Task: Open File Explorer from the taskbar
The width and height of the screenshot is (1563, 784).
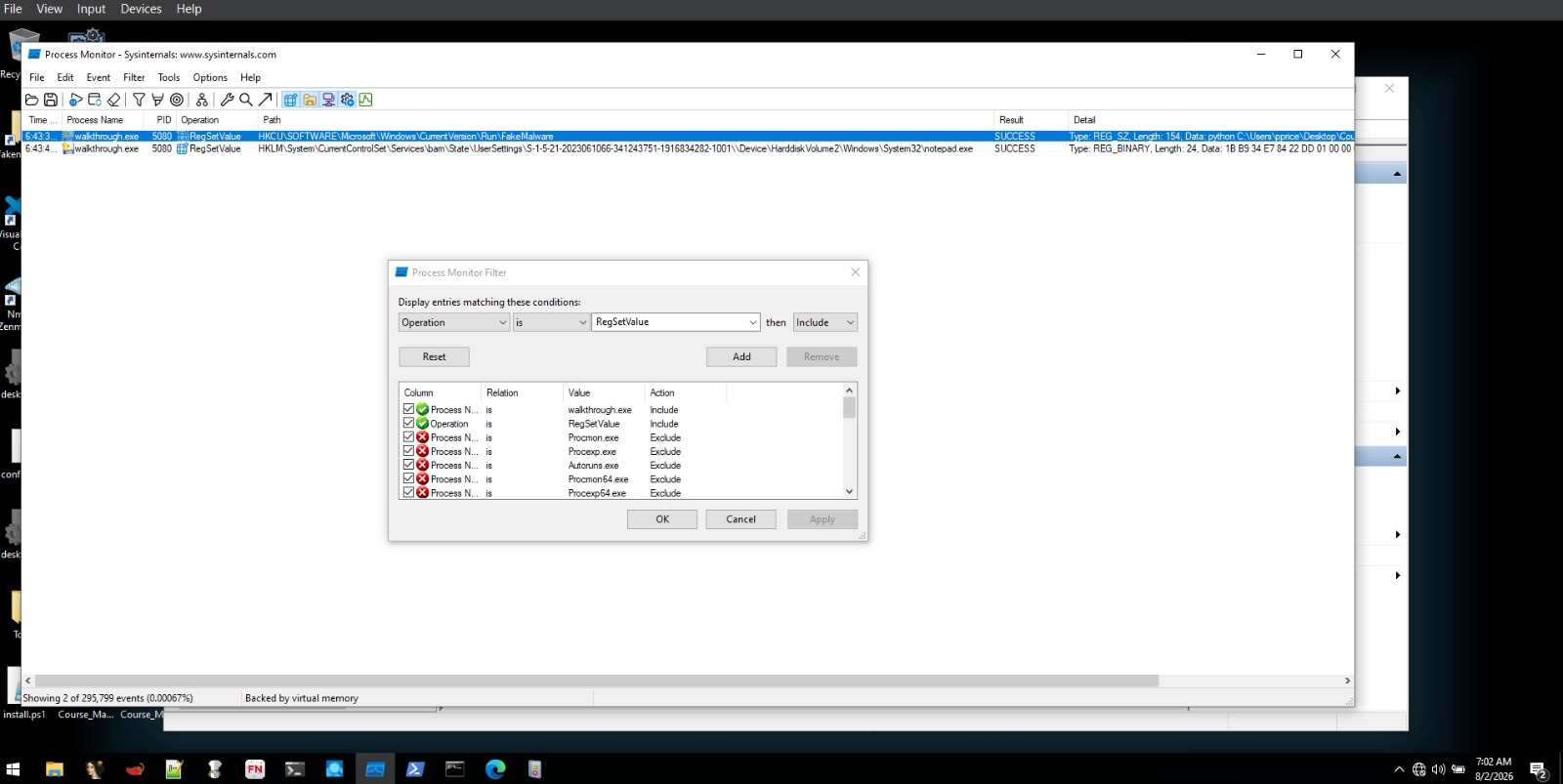Action: point(55,769)
